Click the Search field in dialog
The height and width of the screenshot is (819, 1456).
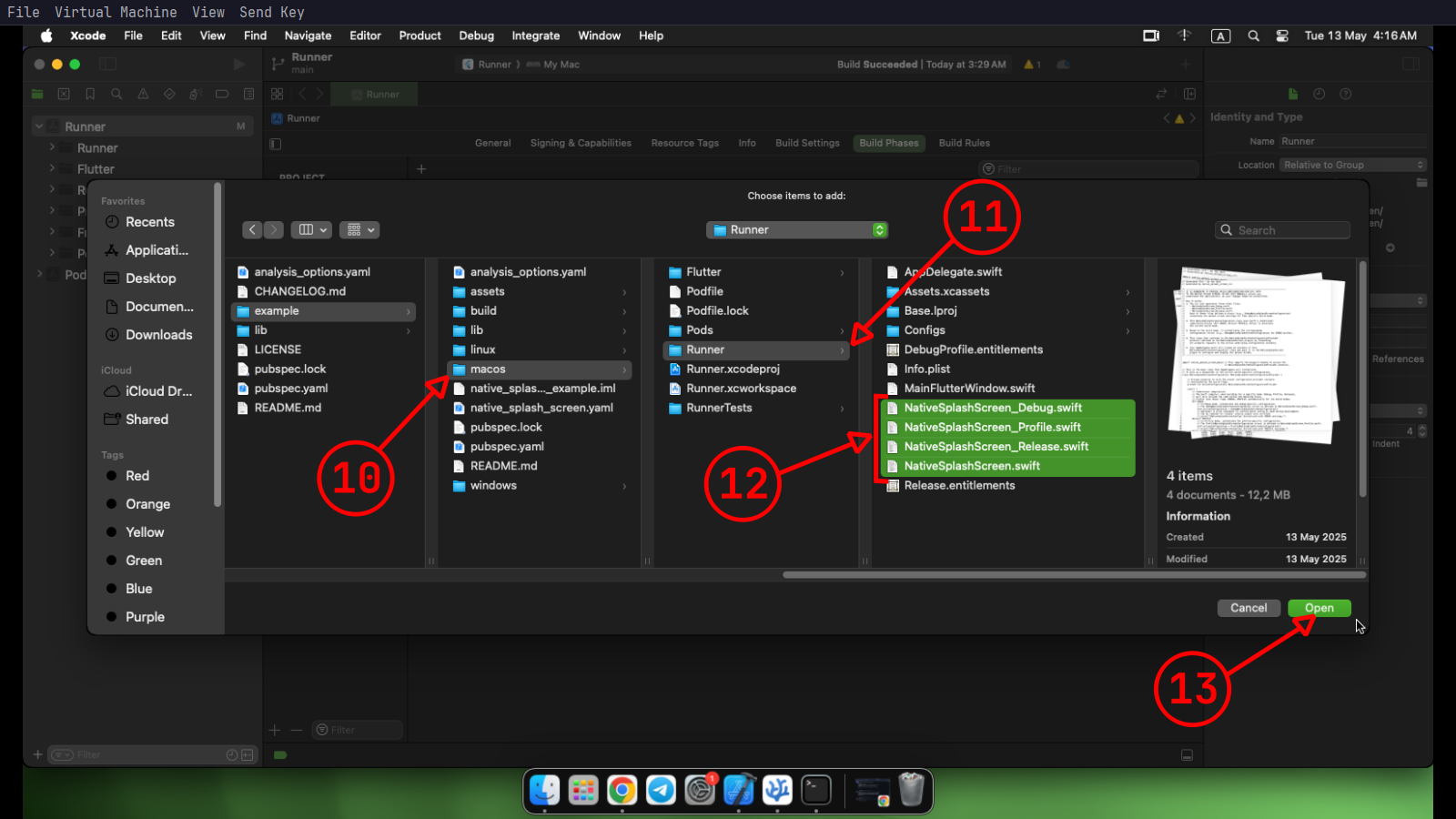pos(1282,230)
